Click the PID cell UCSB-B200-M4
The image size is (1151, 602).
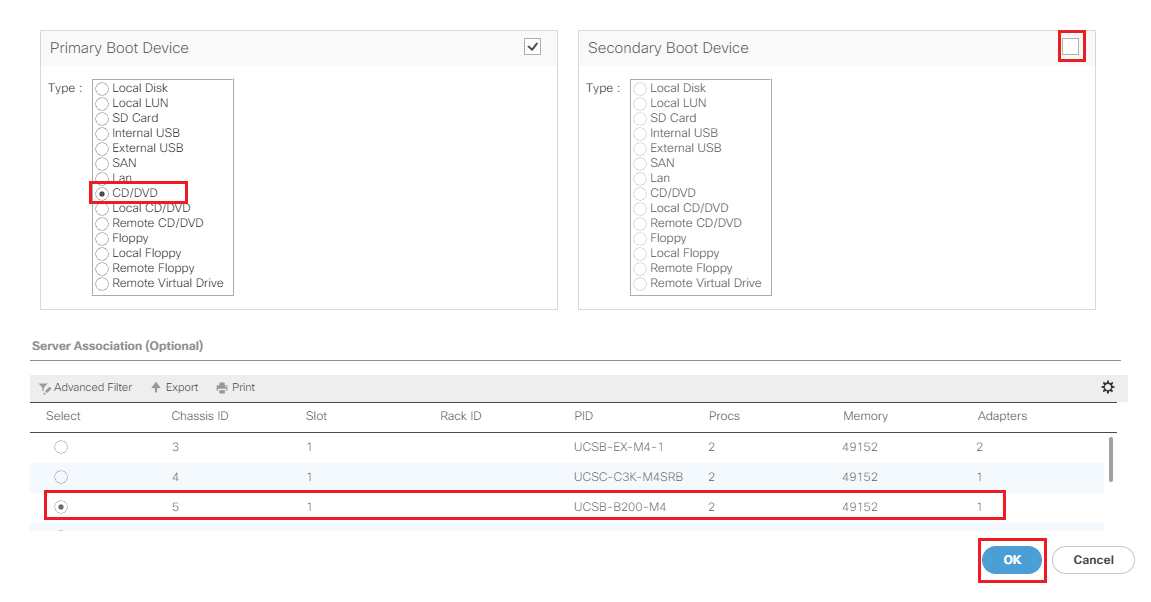[x=620, y=507]
